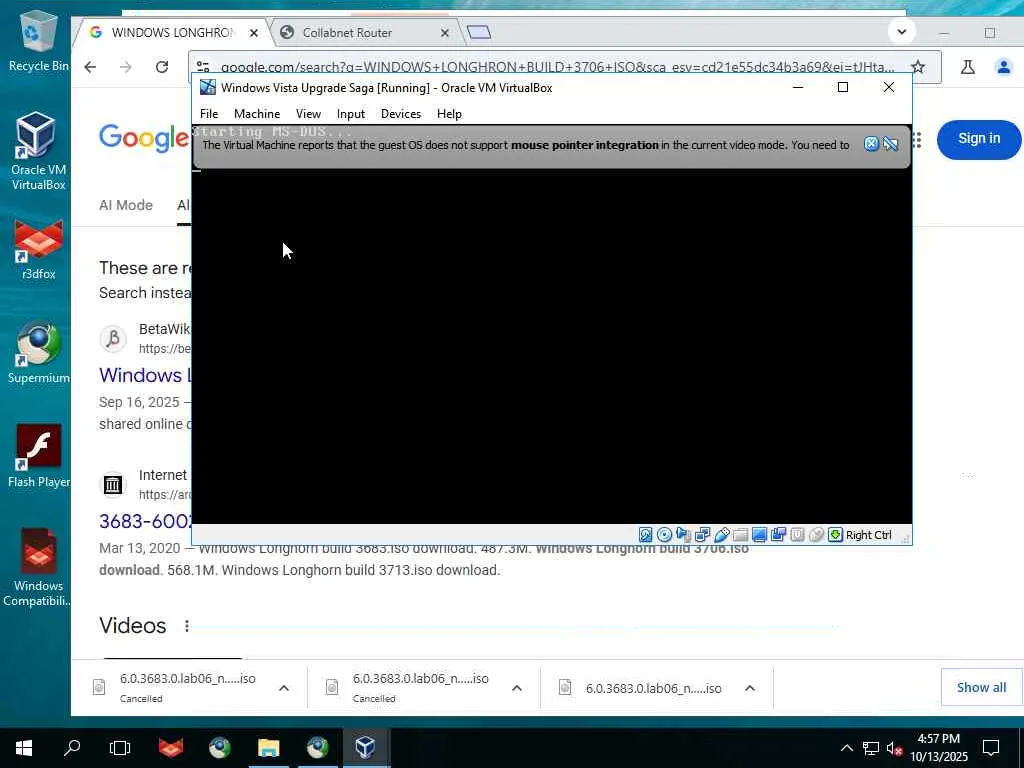This screenshot has width=1024, height=768.
Task: Go forward in the browser
Action: (x=125, y=67)
